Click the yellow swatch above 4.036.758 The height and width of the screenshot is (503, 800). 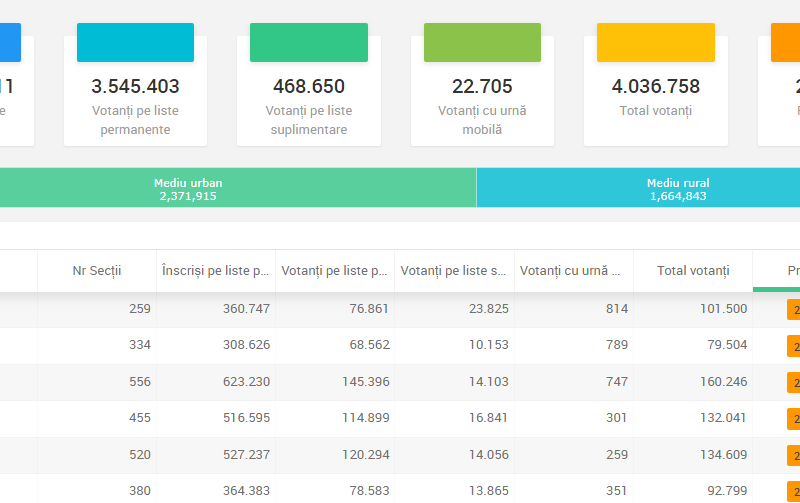click(655, 43)
